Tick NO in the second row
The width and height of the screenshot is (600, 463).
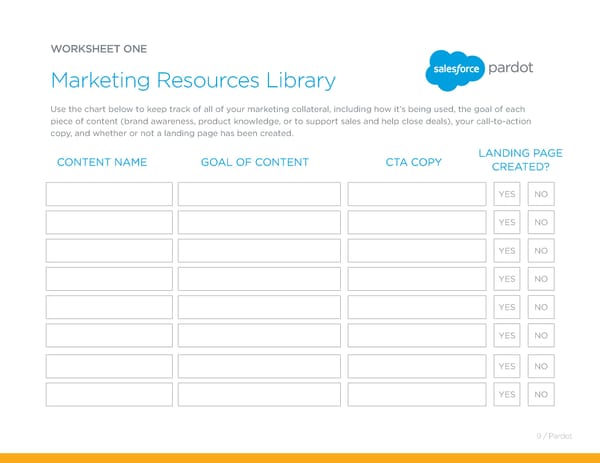point(541,223)
